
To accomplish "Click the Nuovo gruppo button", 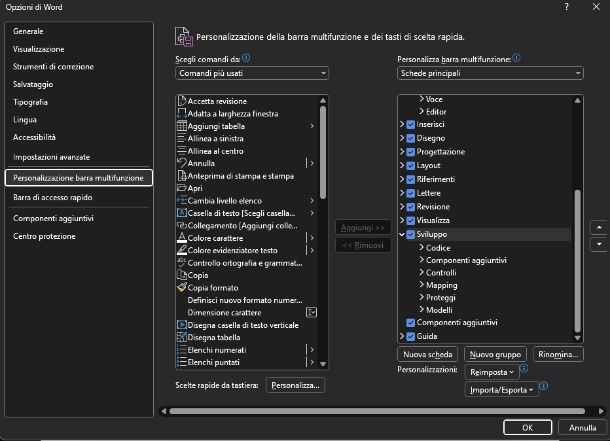I will tap(495, 354).
